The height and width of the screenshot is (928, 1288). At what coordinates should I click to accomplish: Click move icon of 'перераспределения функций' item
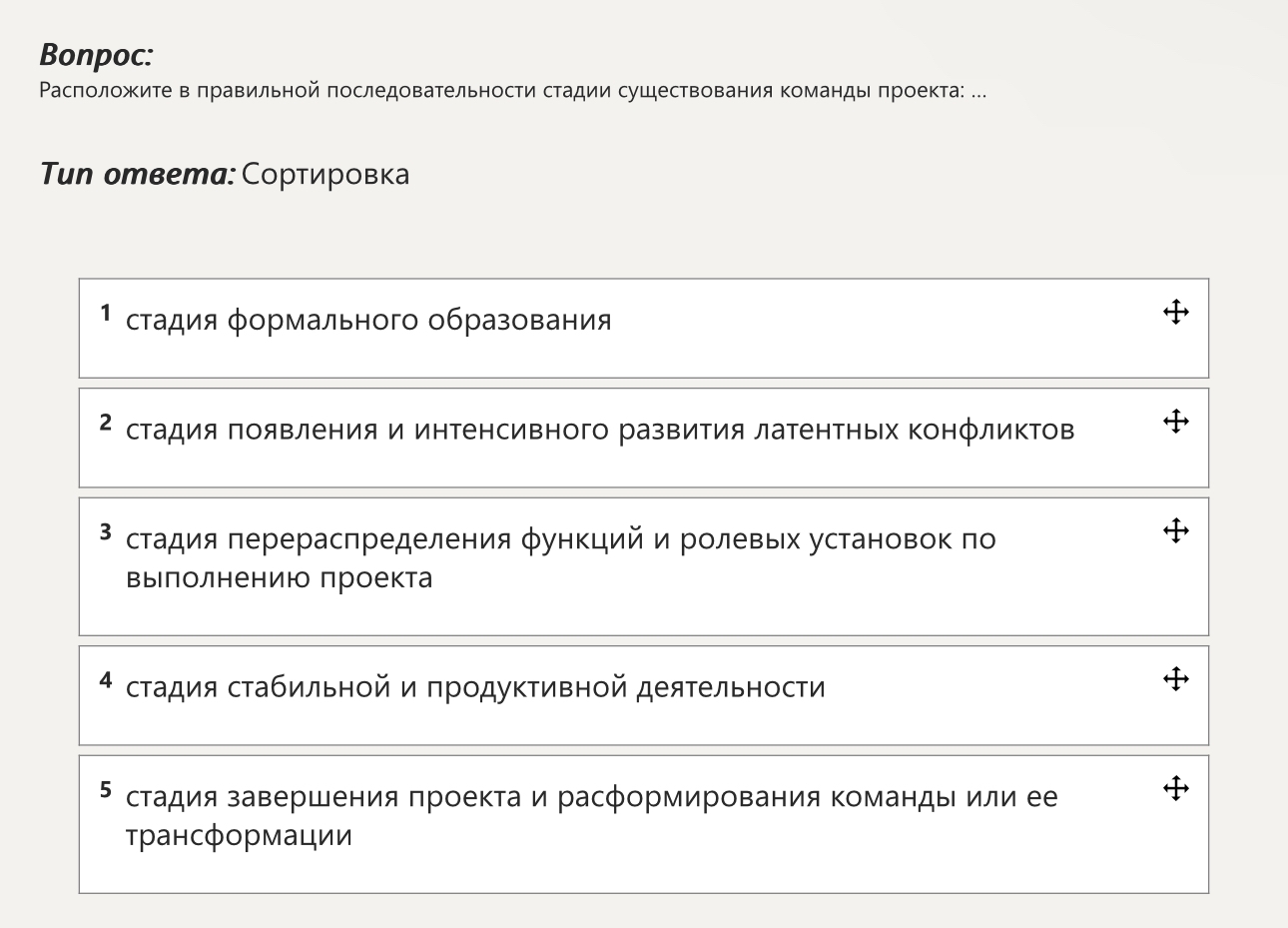click(x=1176, y=530)
